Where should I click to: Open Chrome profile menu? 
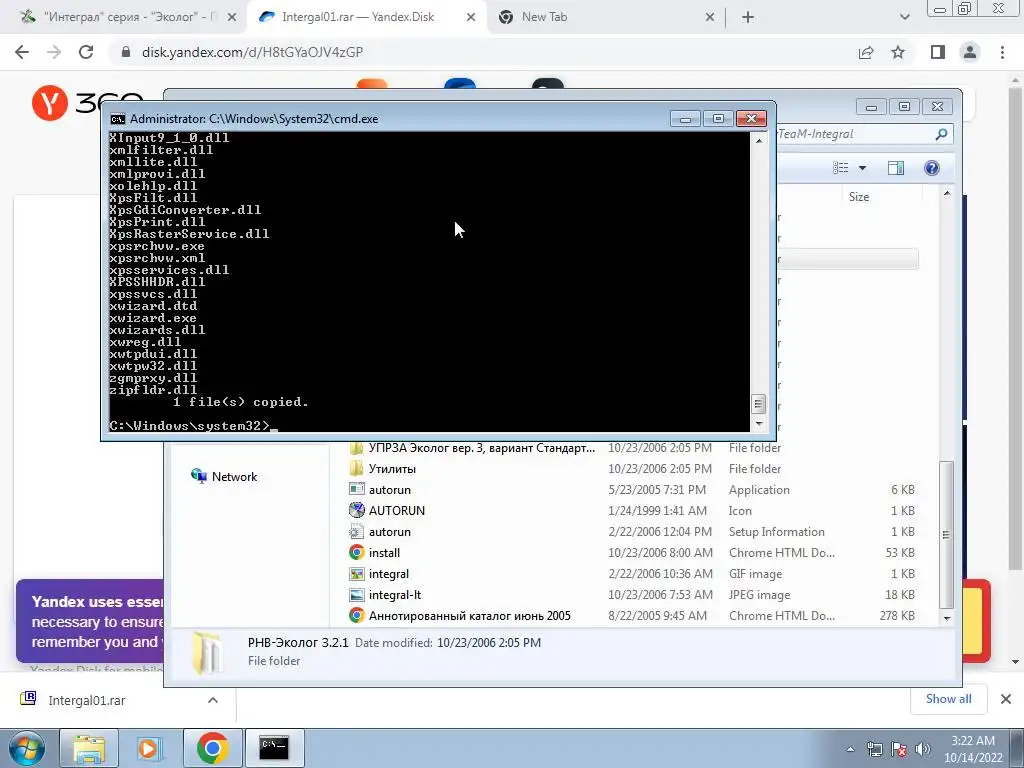(x=970, y=52)
